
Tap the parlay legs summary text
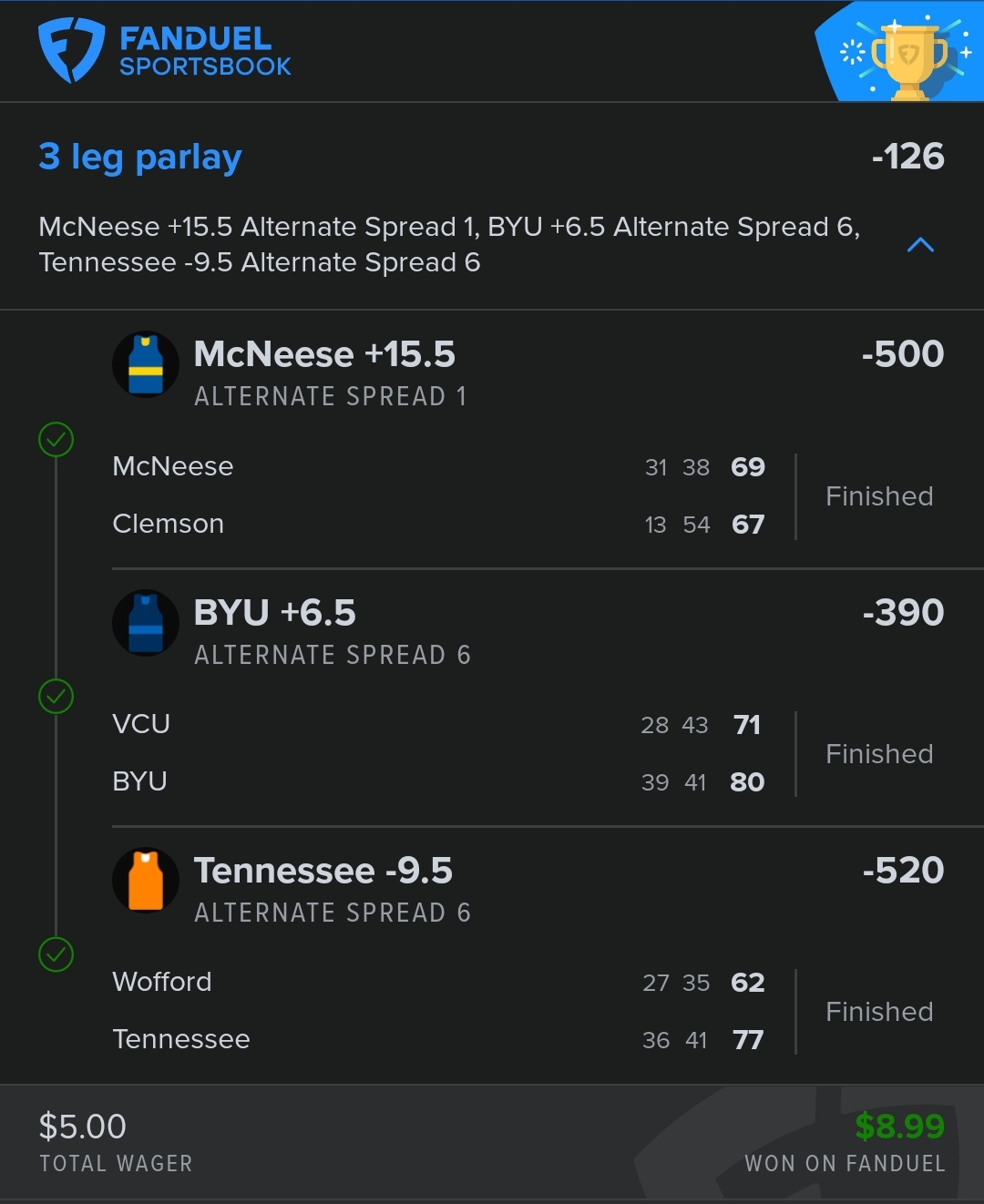(x=448, y=244)
